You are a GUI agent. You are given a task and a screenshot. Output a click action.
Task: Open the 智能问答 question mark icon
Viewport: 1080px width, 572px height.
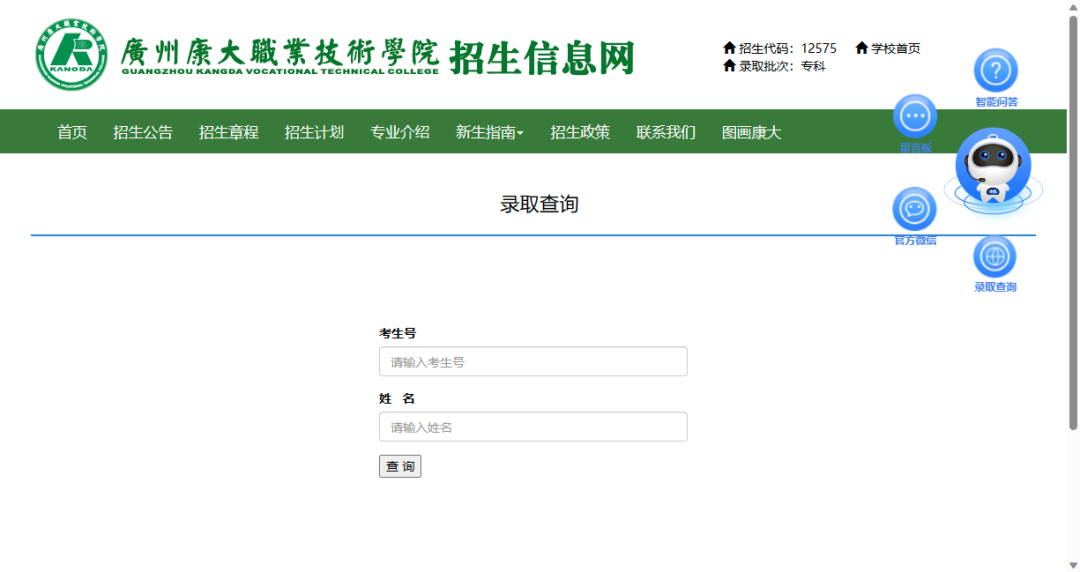pyautogui.click(x=995, y=70)
